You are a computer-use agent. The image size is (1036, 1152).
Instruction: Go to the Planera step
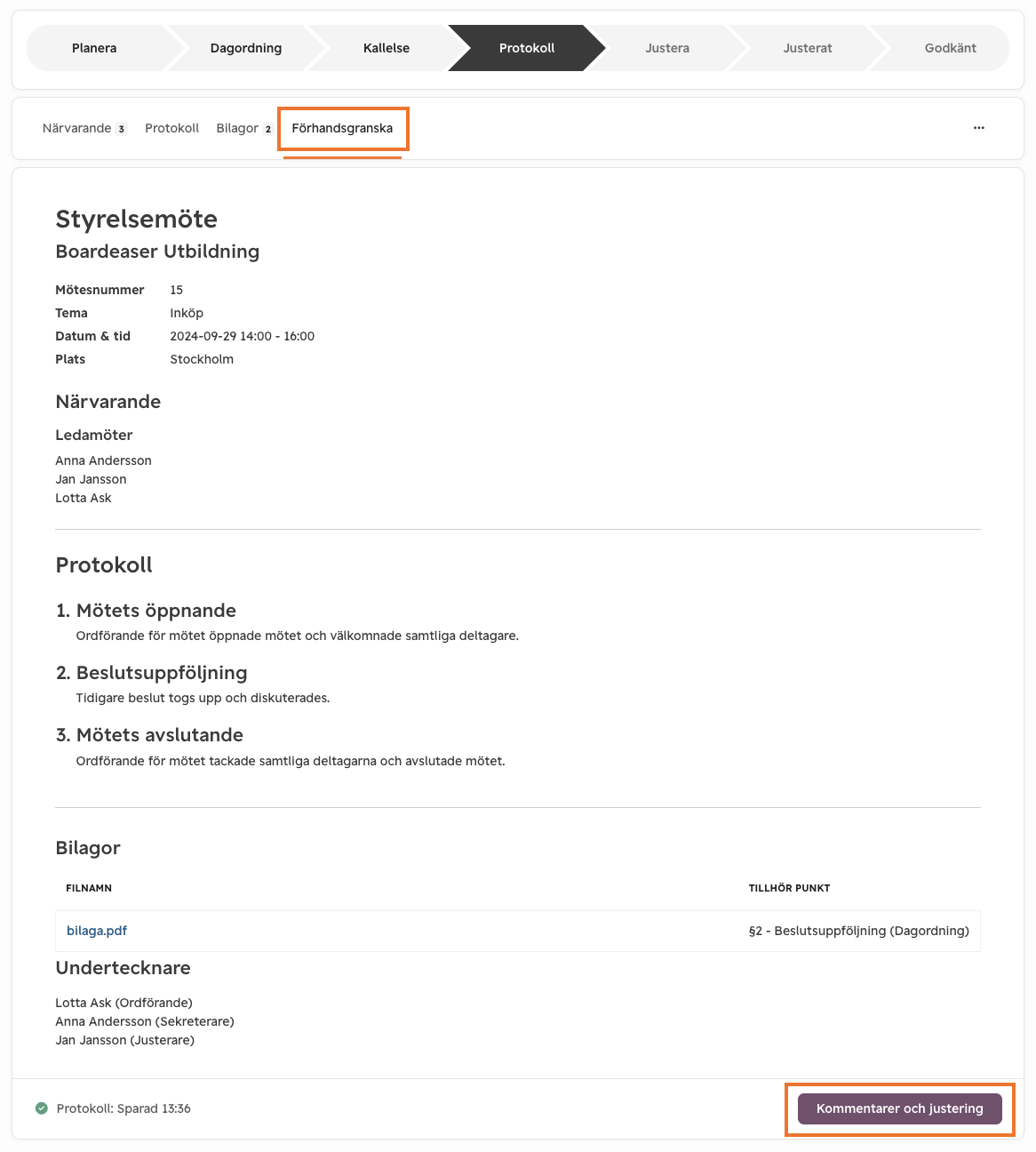pos(94,48)
